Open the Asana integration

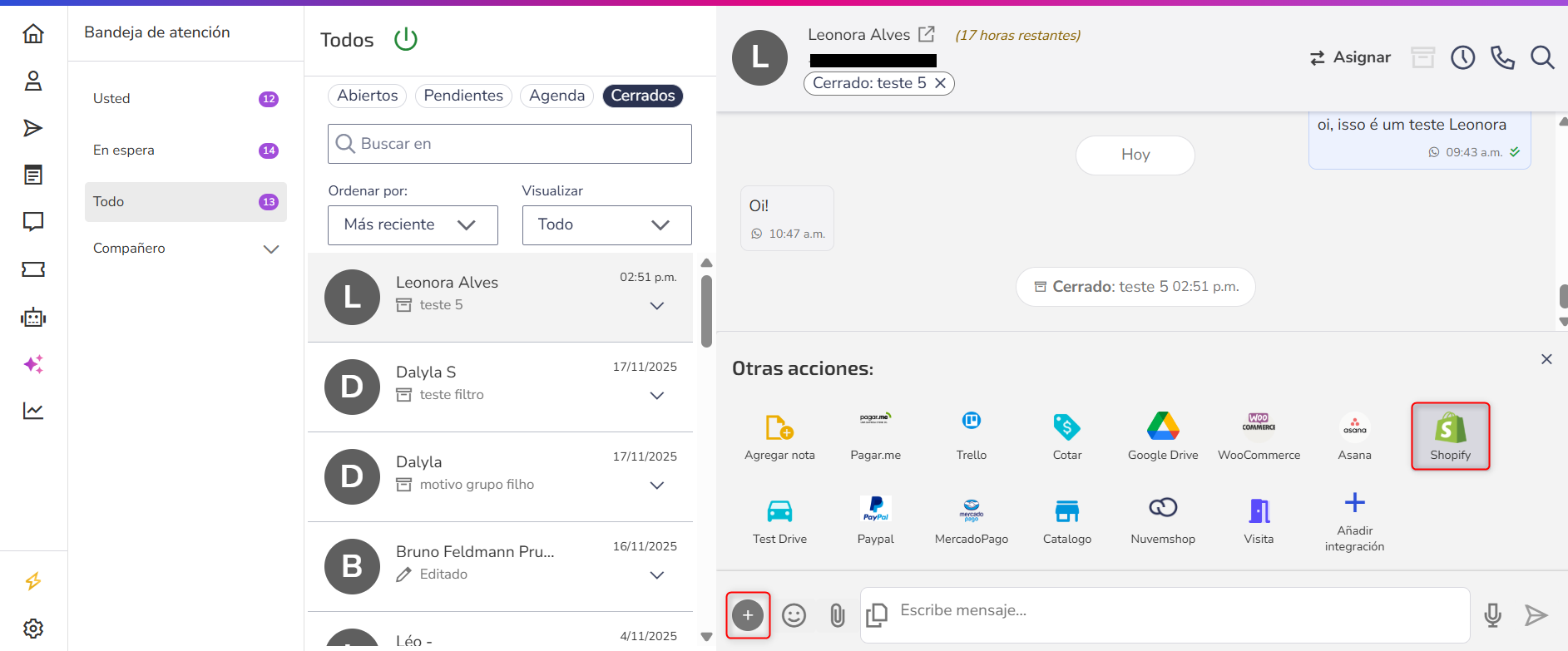[x=1355, y=437]
